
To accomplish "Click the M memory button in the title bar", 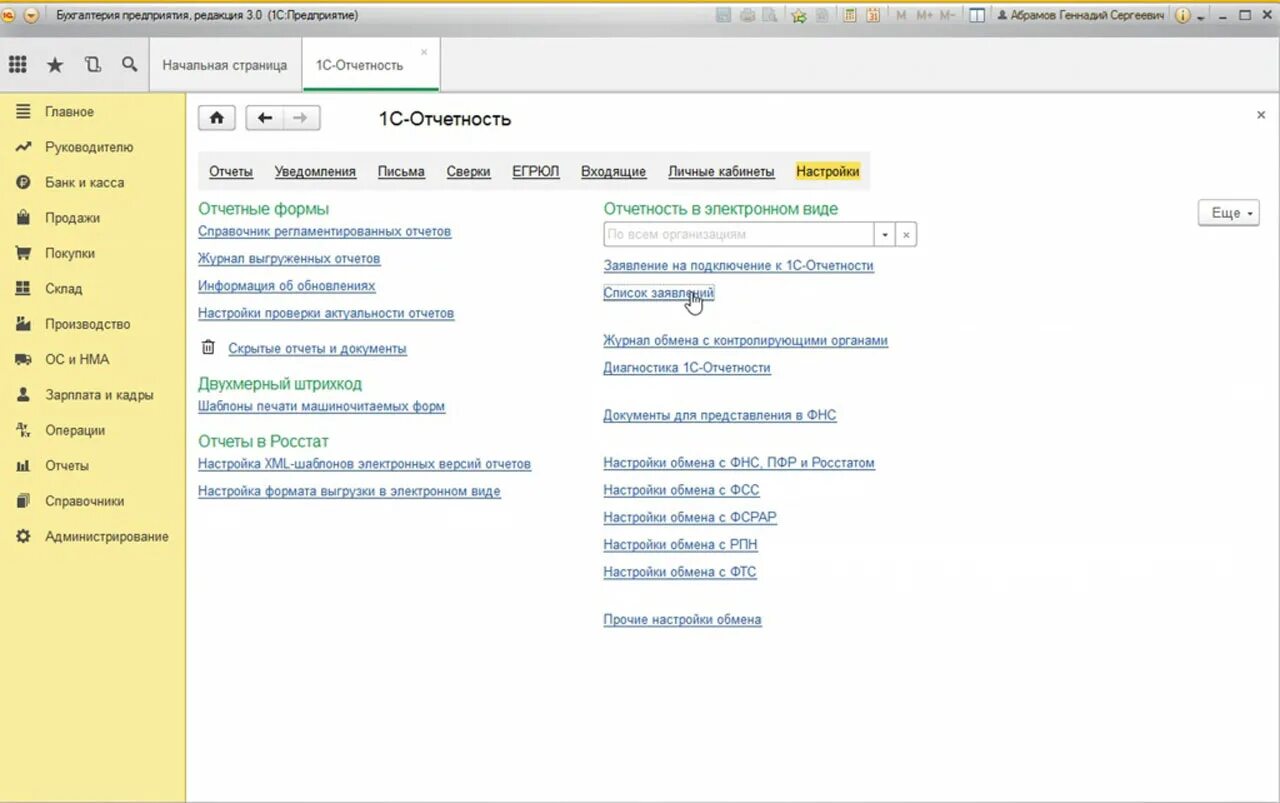I will [x=901, y=15].
